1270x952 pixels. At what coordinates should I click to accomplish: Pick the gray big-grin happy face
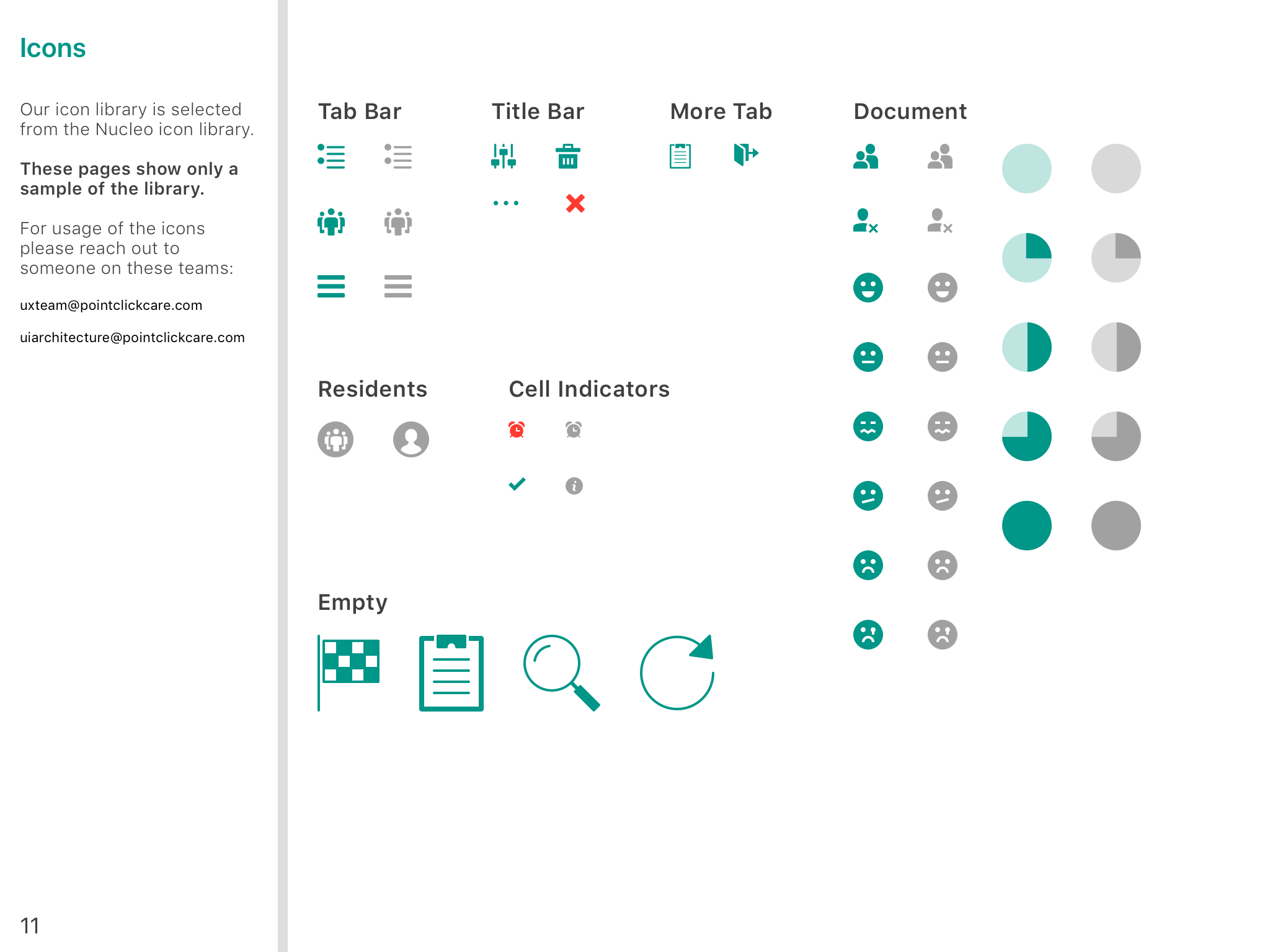(943, 288)
